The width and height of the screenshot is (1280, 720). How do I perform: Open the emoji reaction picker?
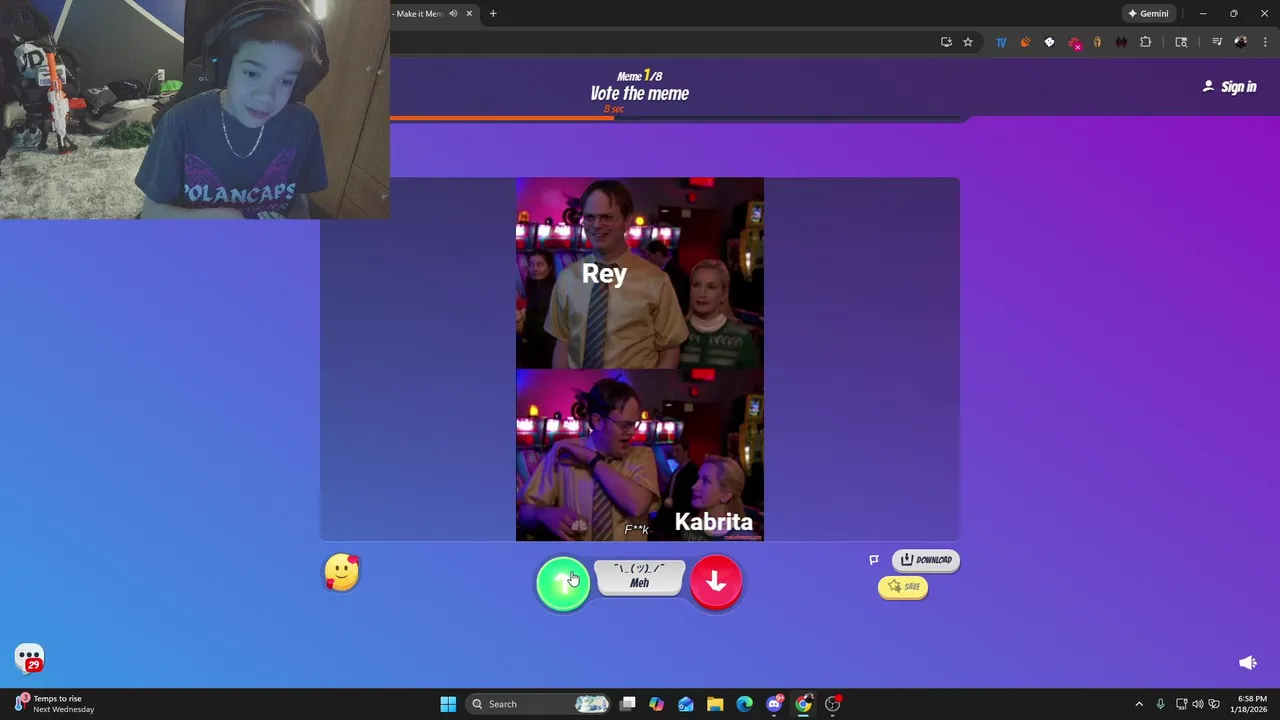tap(342, 573)
